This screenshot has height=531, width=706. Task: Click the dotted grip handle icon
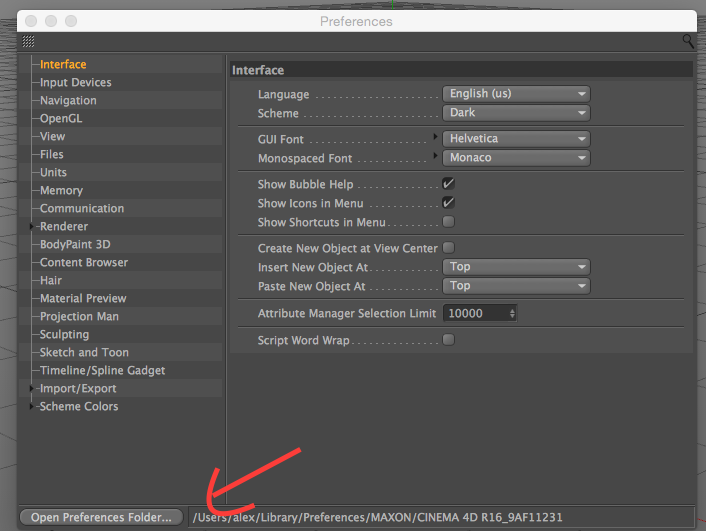[28, 41]
